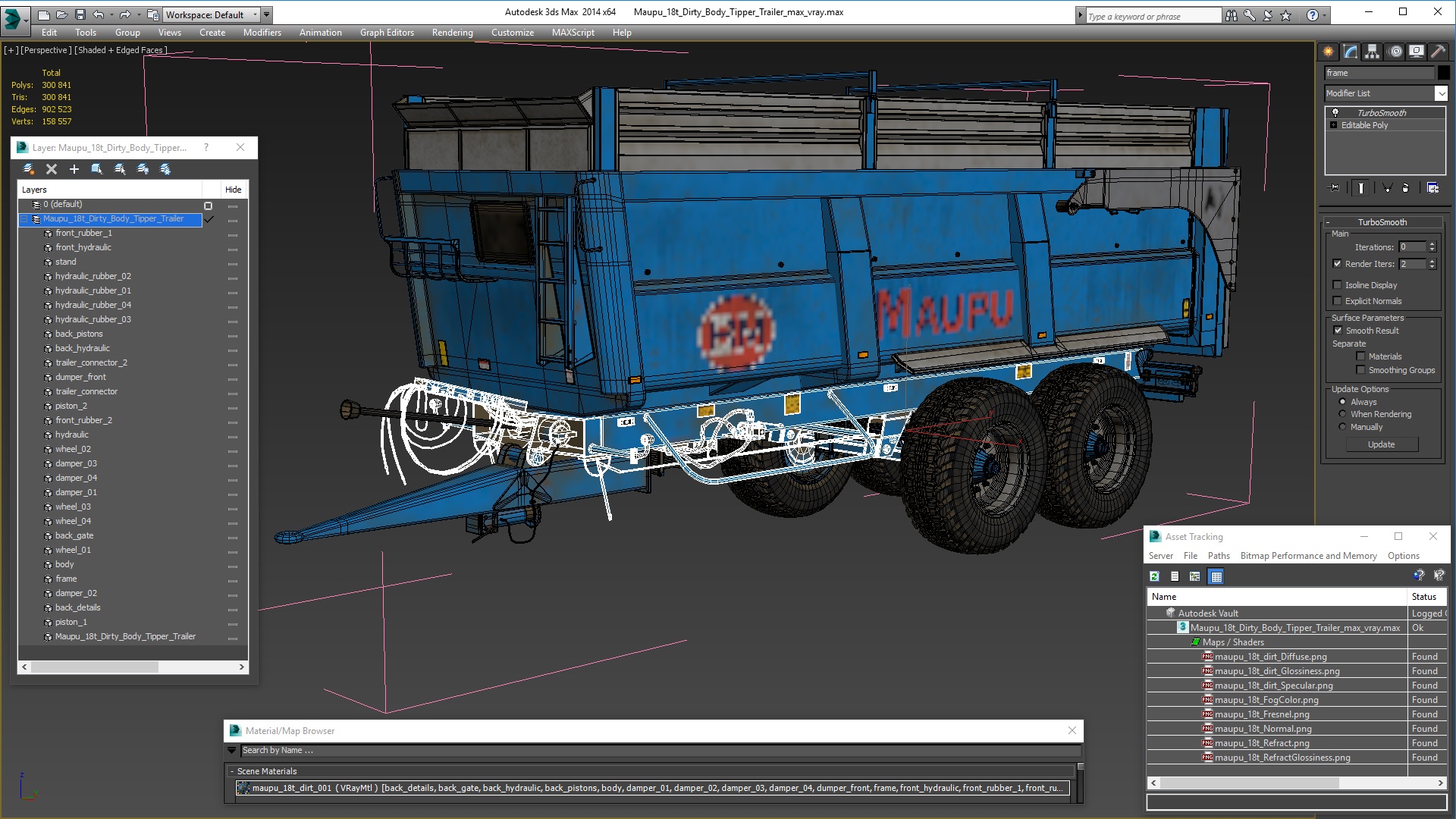Toggle the Render Iters checkbox
This screenshot has width=1456, height=819.
1337,264
